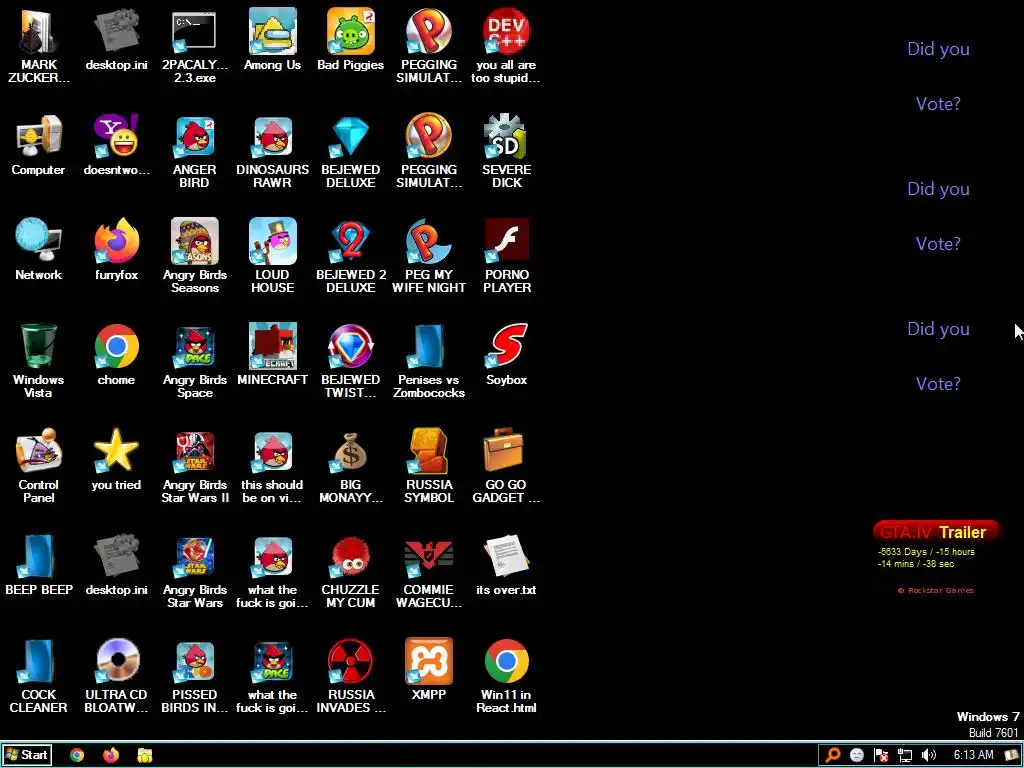The height and width of the screenshot is (768, 1024).
Task: Open Angry Birds Seasons shortcut
Action: click(195, 257)
